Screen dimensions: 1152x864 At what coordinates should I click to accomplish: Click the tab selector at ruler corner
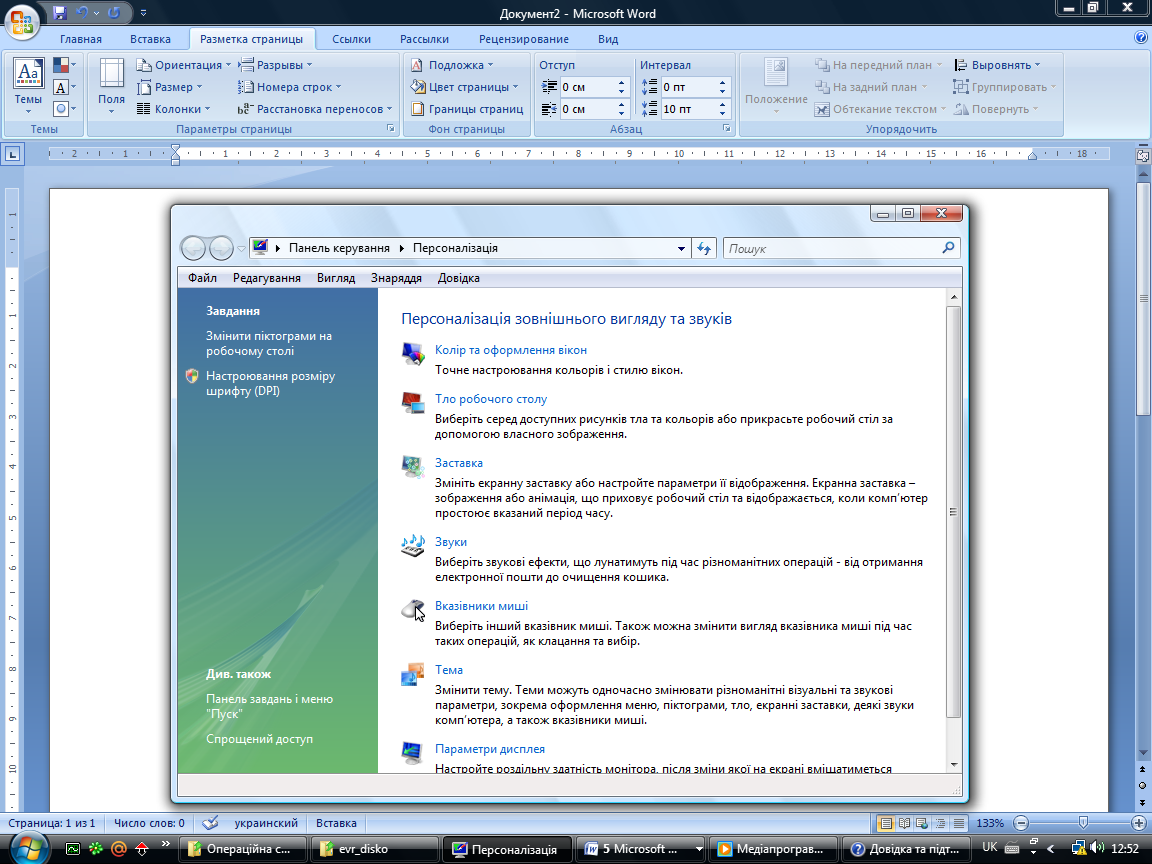tap(13, 154)
